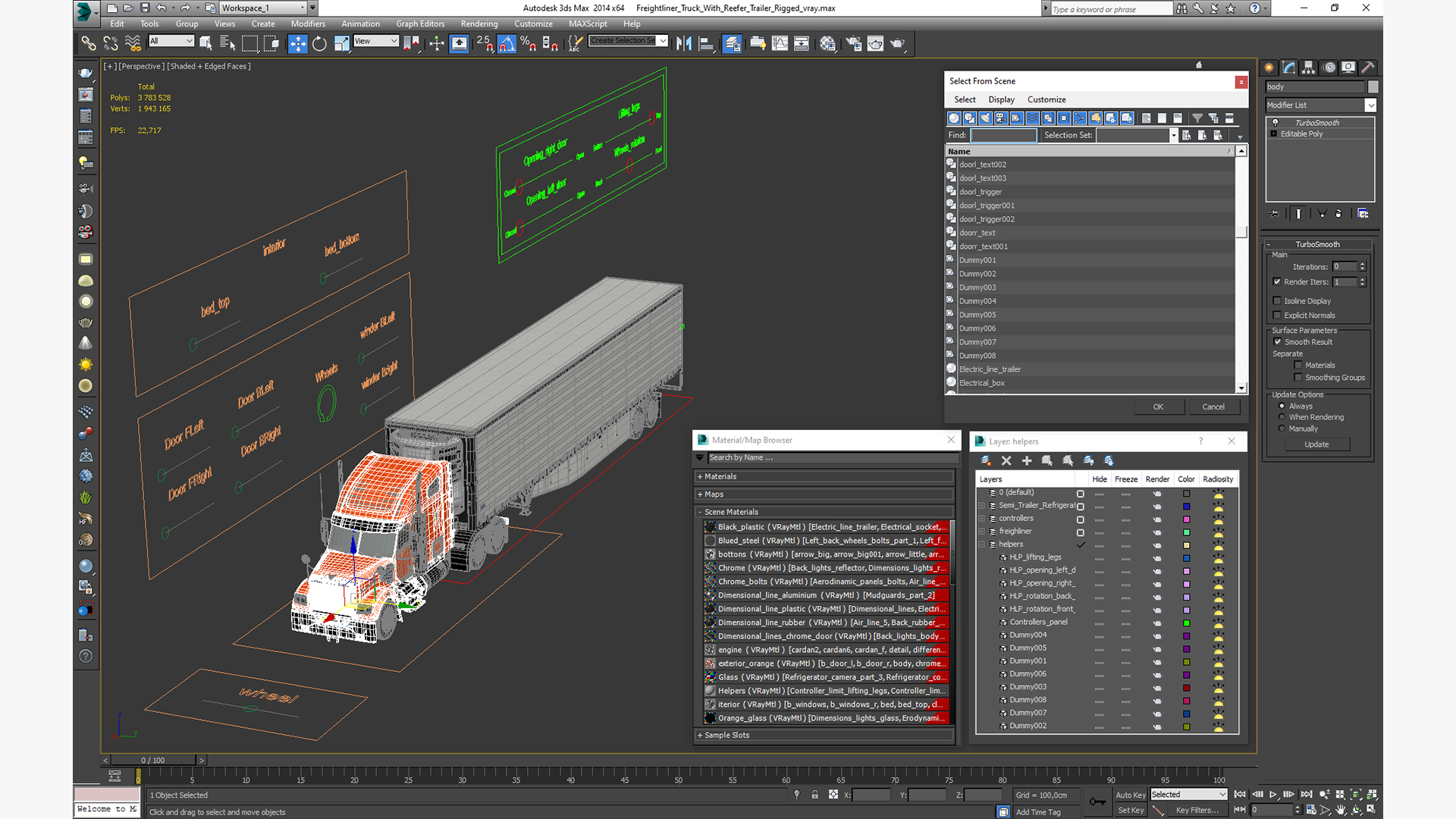Open Customize menu in Select From Scene

[x=1046, y=99]
